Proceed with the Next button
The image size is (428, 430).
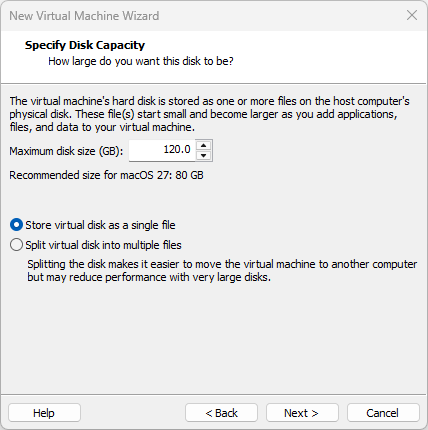(x=302, y=413)
